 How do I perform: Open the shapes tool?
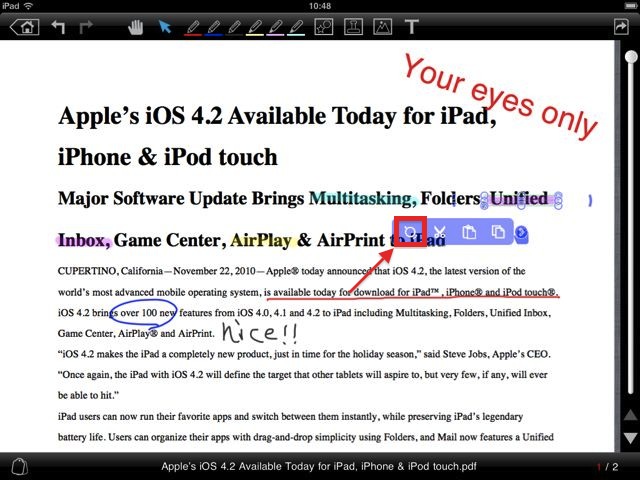click(324, 27)
